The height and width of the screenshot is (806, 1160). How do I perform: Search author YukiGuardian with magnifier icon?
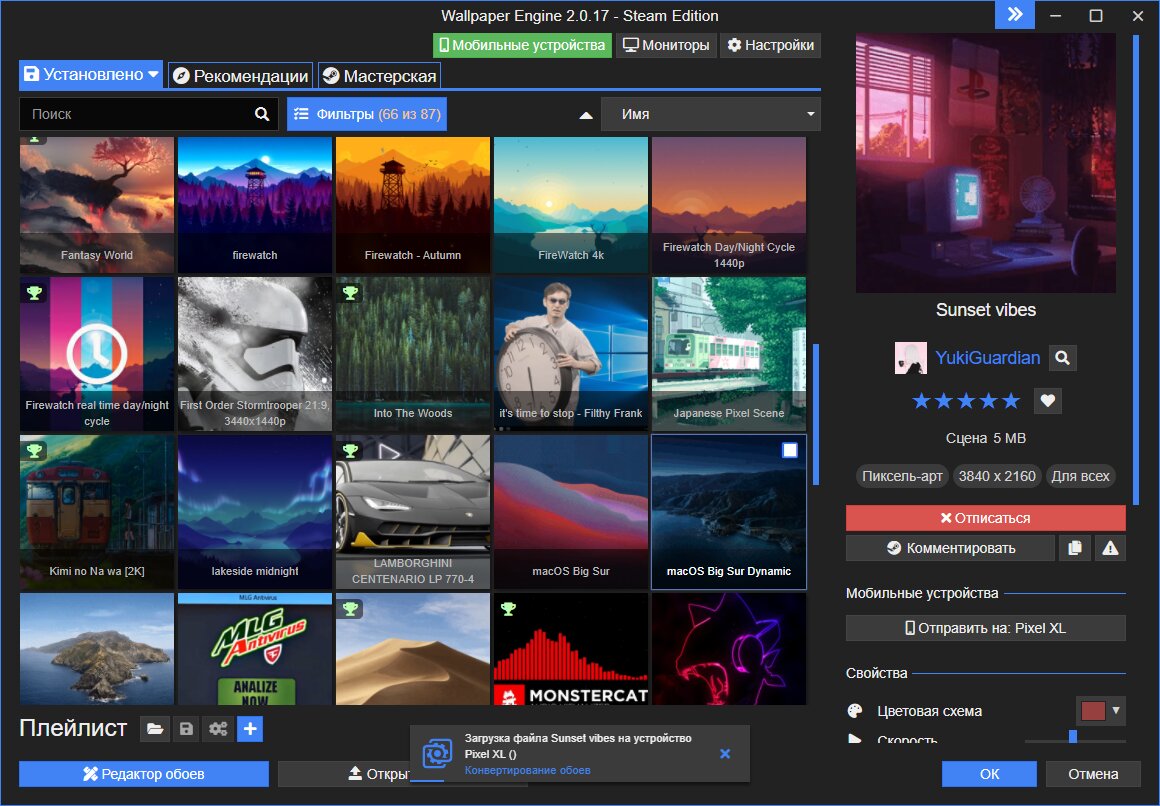point(1062,358)
